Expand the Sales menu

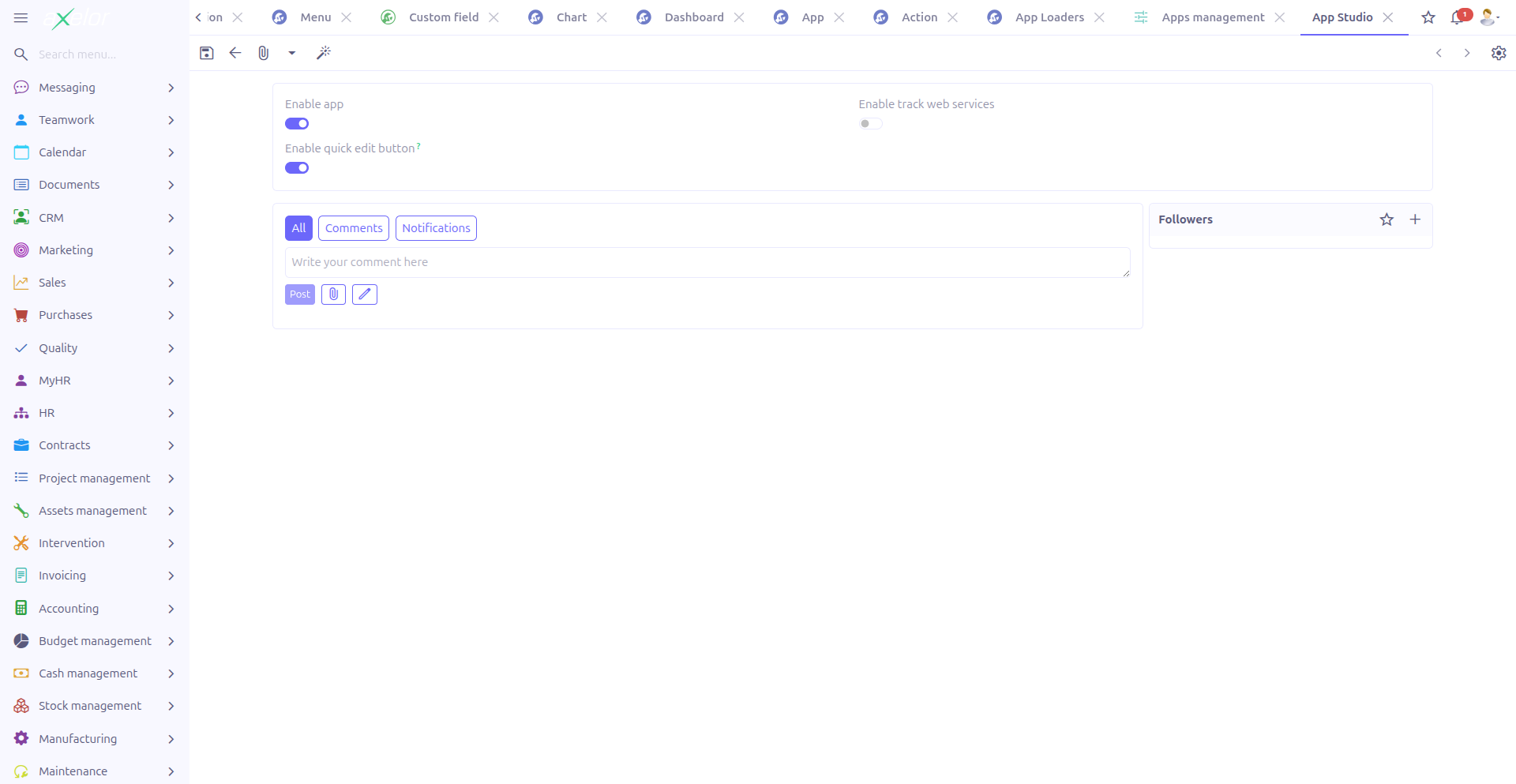[x=95, y=283]
